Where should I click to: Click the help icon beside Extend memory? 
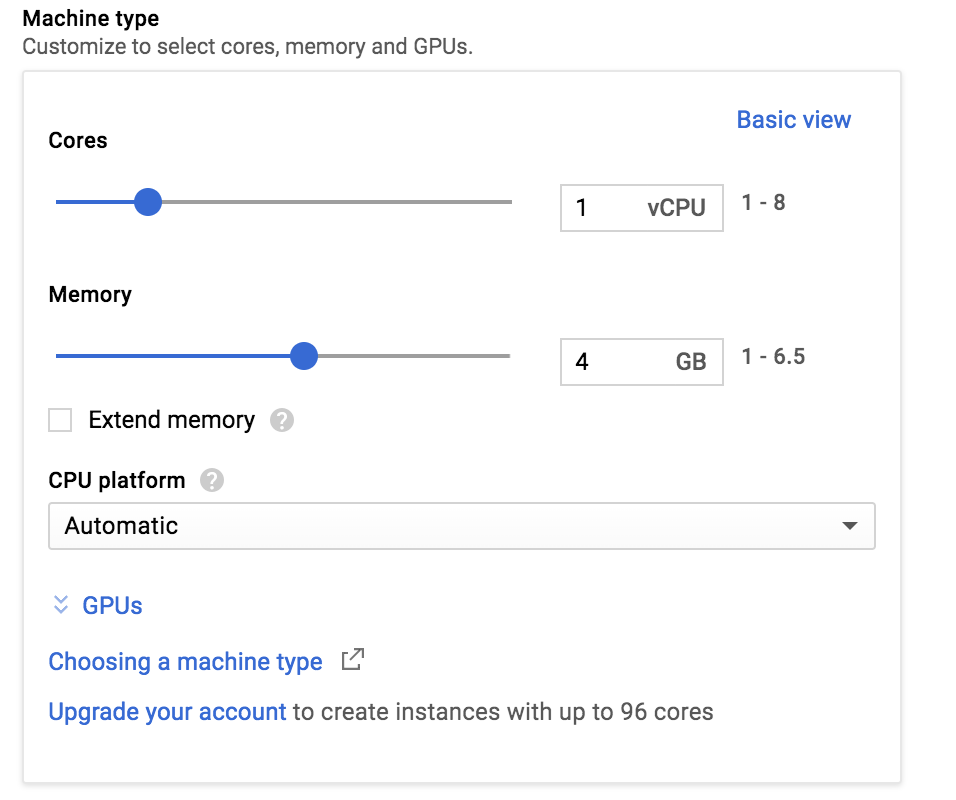[x=282, y=420]
